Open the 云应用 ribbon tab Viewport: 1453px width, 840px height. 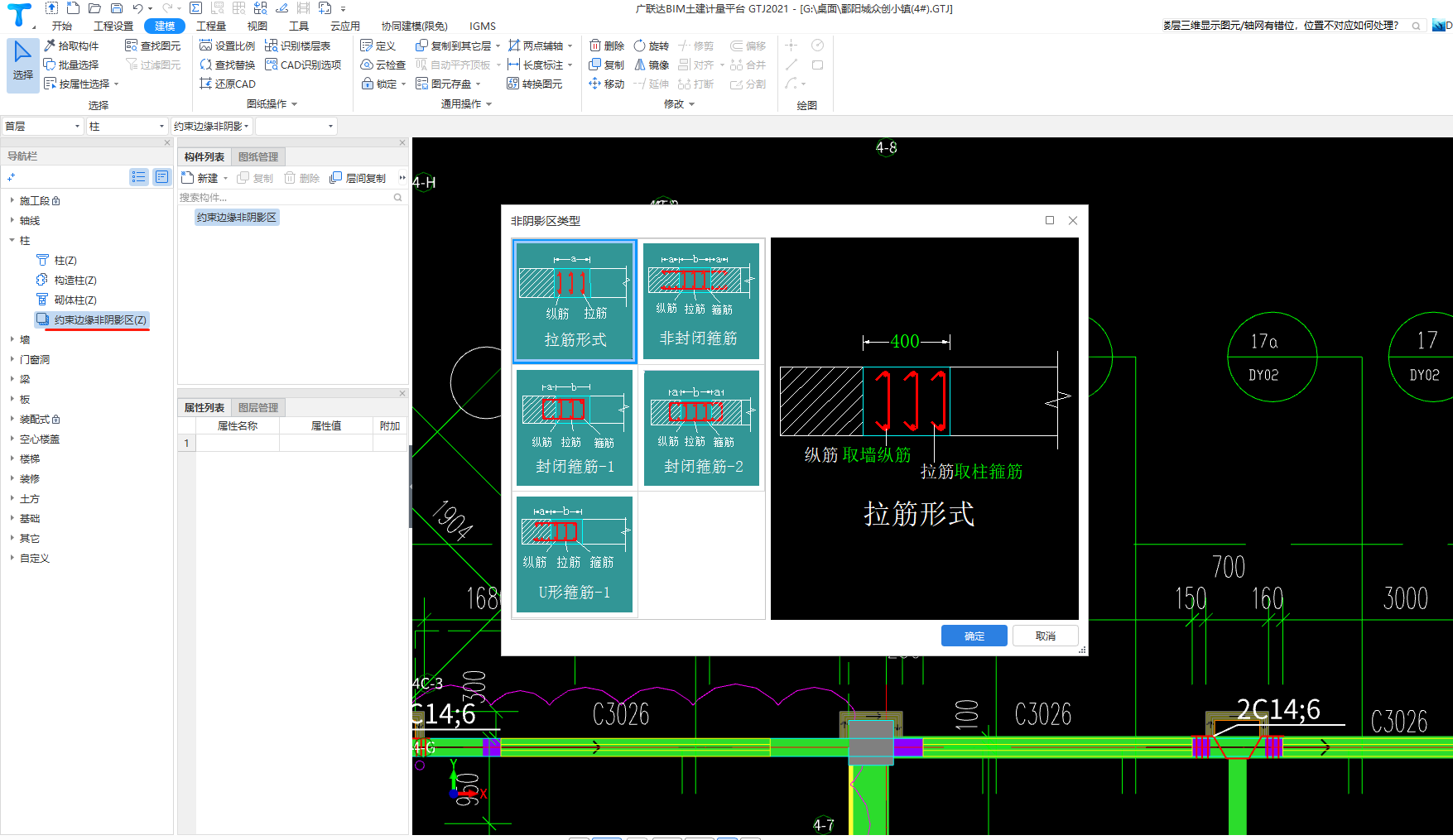345,26
